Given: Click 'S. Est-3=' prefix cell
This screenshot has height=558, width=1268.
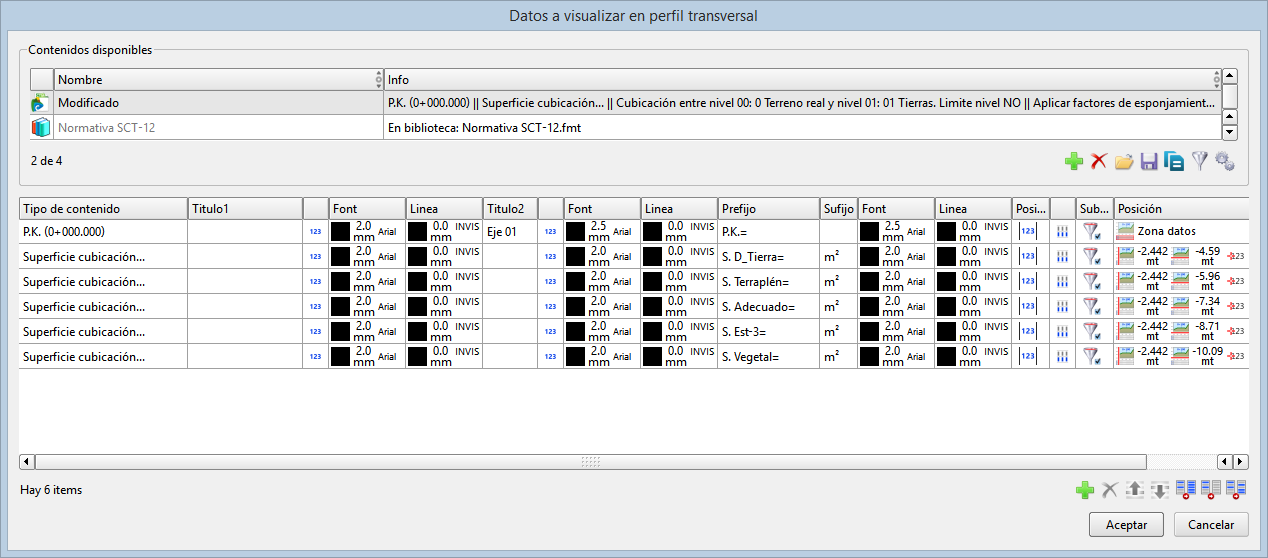Looking at the screenshot, I should pos(768,331).
